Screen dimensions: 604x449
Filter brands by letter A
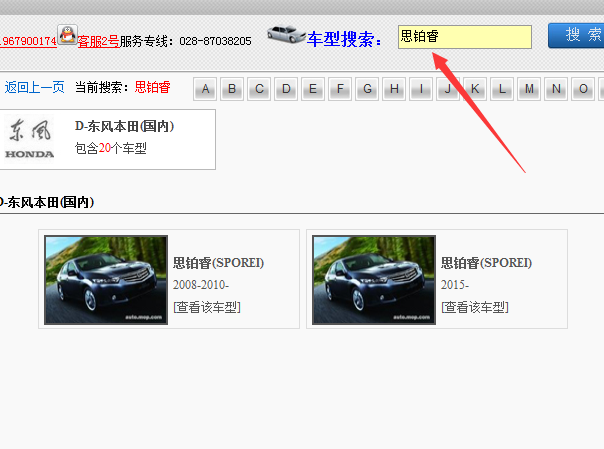point(205,89)
